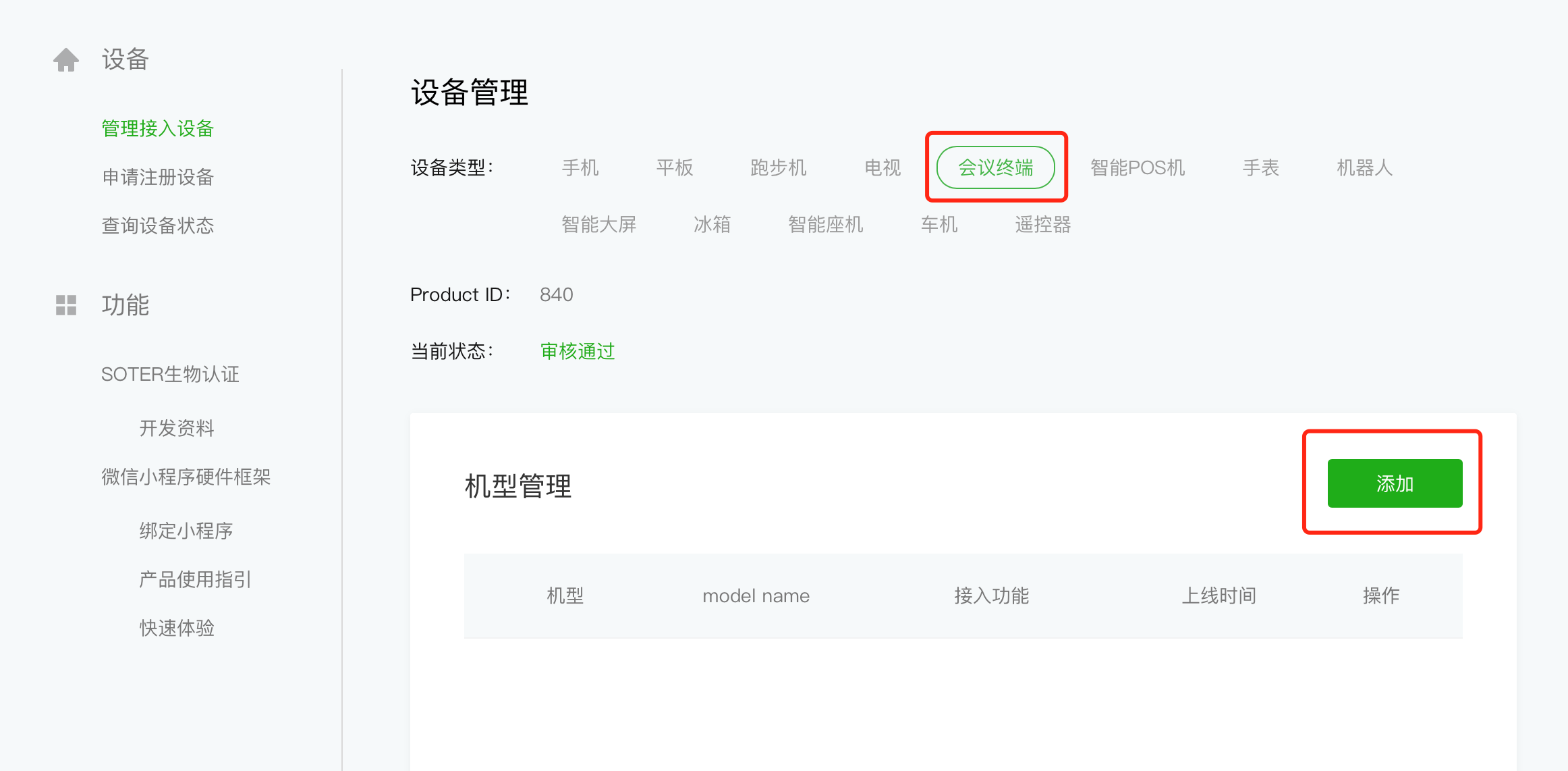Select 跑步机 device type
Image resolution: width=1568 pixels, height=771 pixels.
778,167
